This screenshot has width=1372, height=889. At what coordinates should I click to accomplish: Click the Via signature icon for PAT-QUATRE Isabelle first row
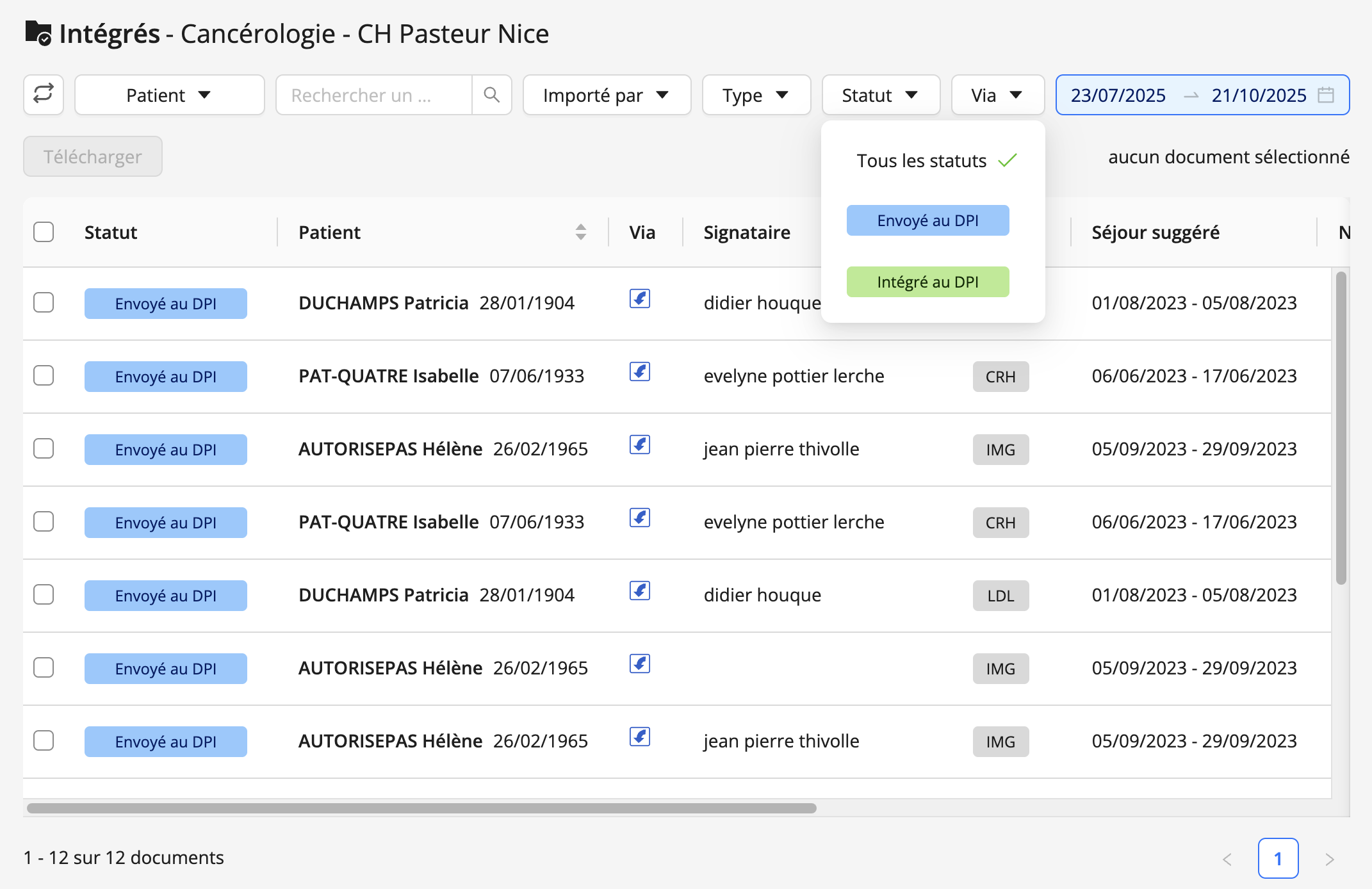pyautogui.click(x=640, y=371)
